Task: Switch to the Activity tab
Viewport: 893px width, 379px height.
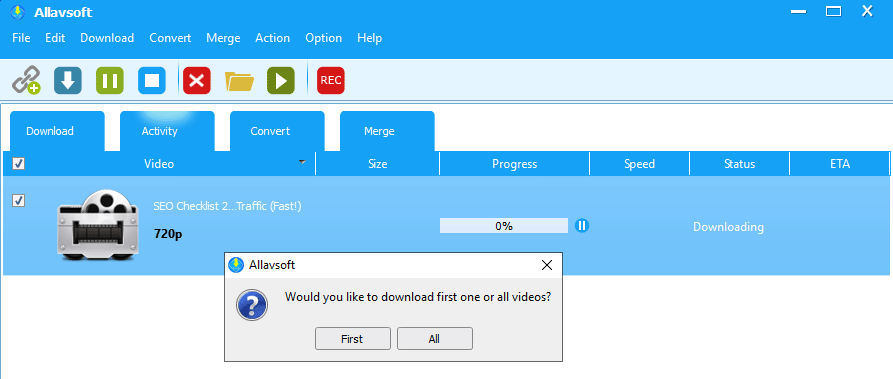Action: point(167,131)
